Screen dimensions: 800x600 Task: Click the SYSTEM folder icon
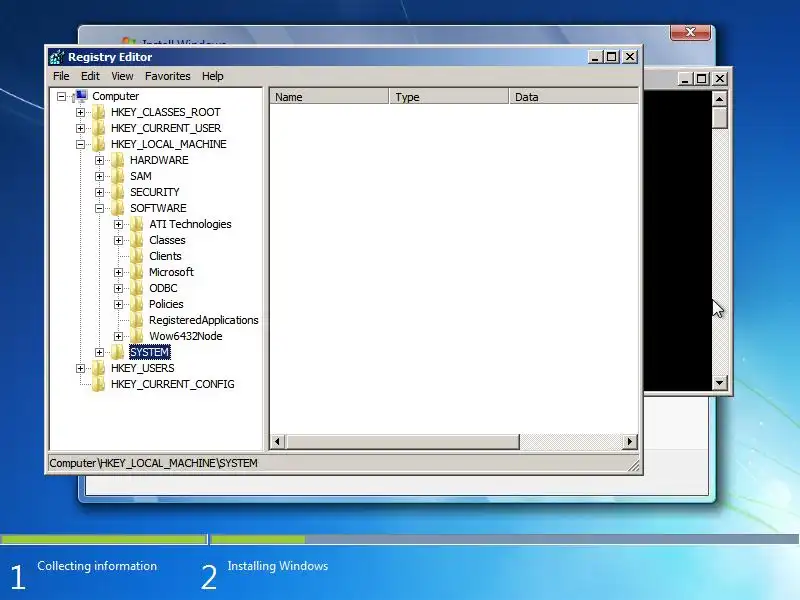[x=118, y=352]
